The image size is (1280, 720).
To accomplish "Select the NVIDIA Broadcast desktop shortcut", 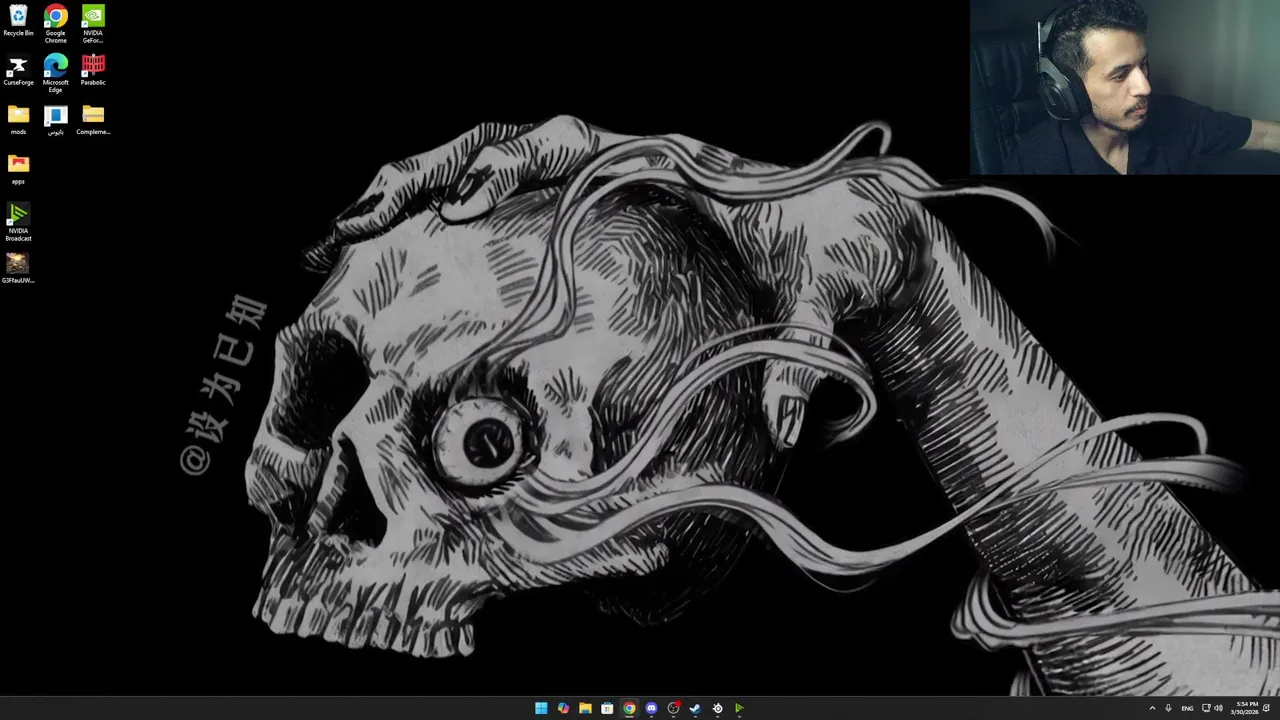I will pos(18,222).
